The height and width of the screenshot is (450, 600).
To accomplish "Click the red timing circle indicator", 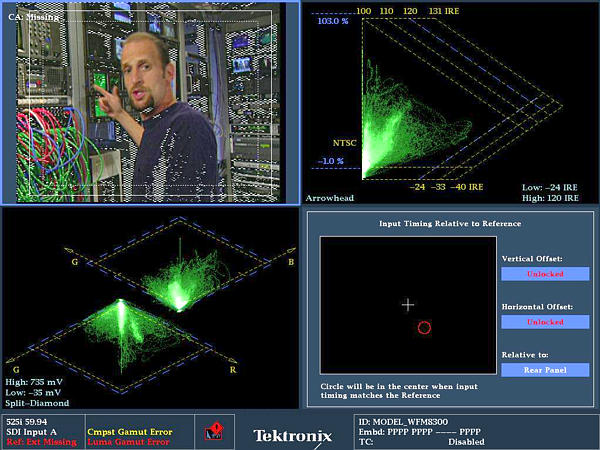I will coord(424,327).
